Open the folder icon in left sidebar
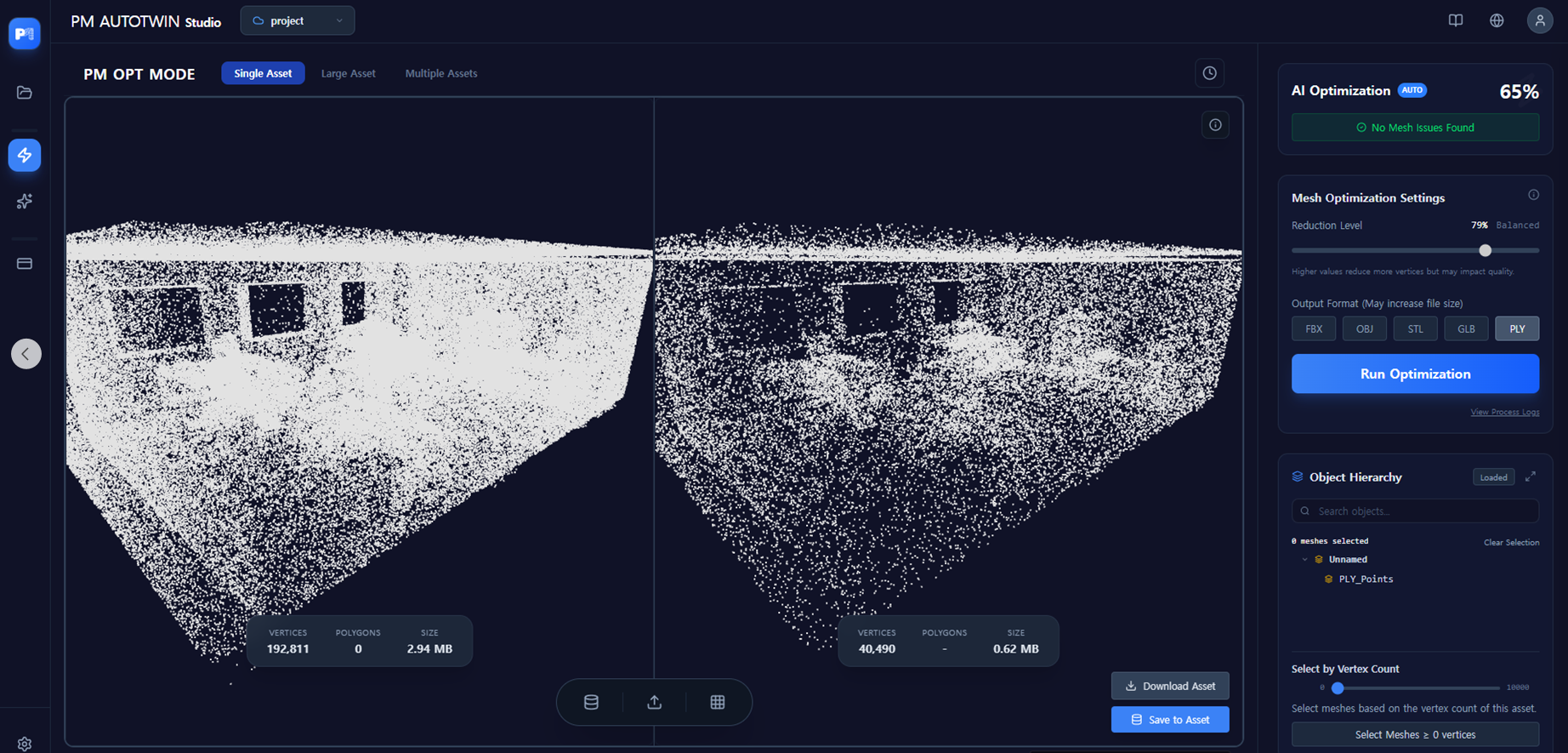 pyautogui.click(x=25, y=93)
